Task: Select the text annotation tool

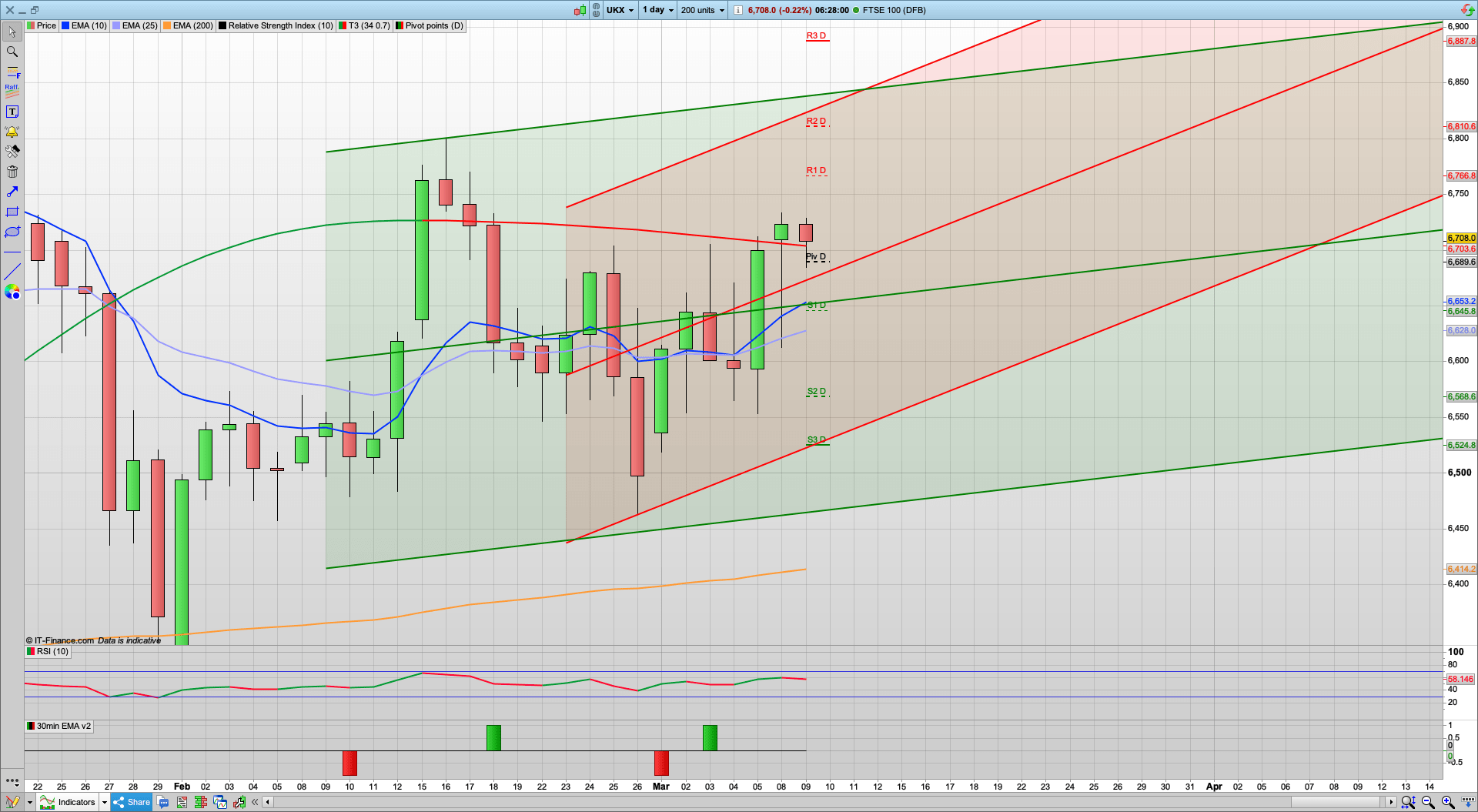Action: coord(12,111)
